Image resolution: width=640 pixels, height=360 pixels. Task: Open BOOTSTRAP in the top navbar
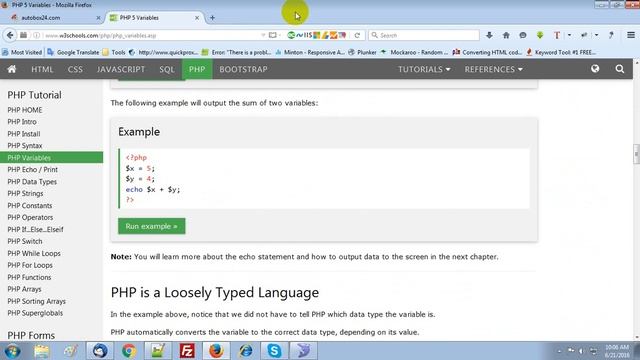pos(243,69)
